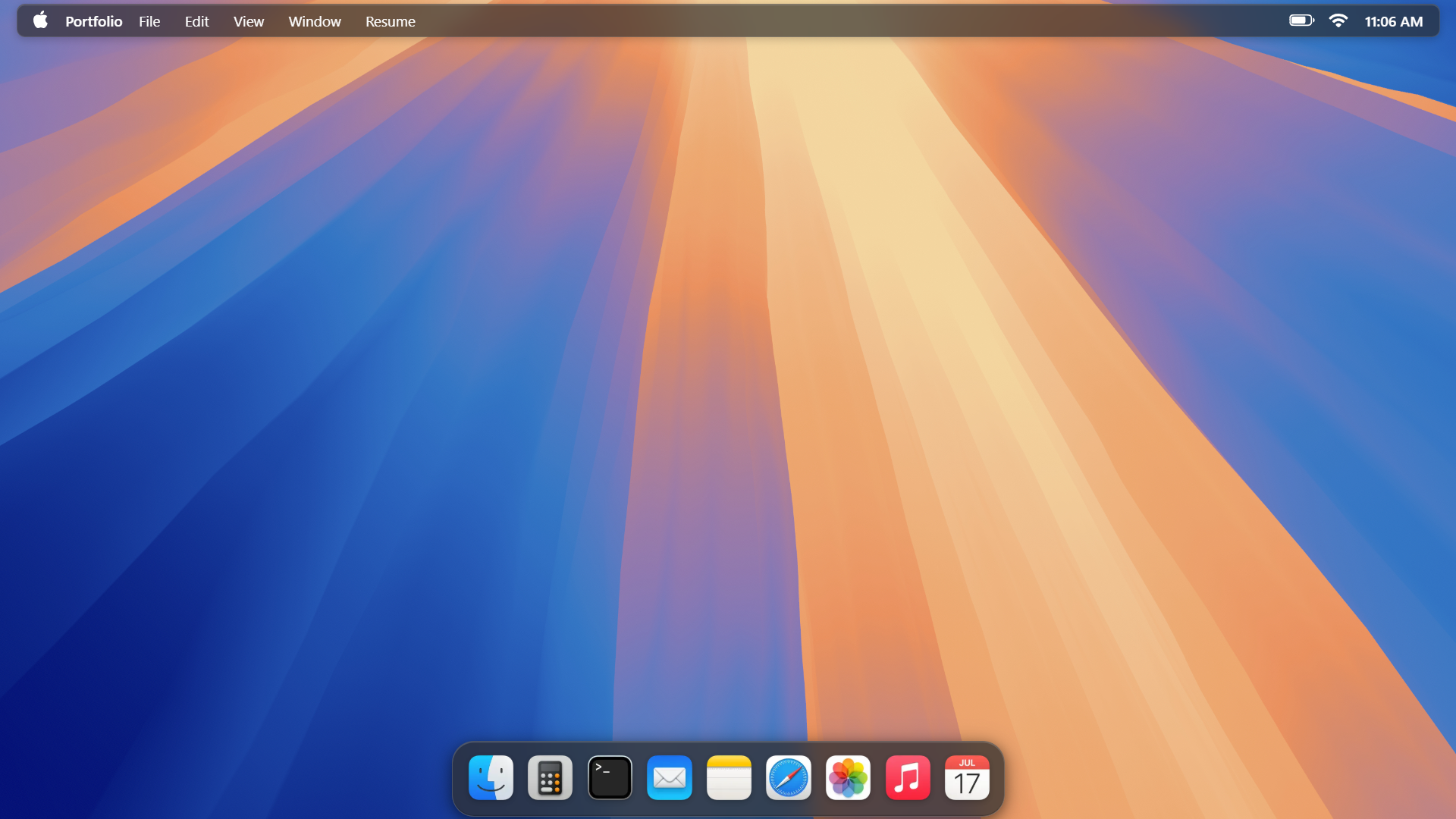Check the battery status indicator
This screenshot has width=1456, height=819.
click(x=1301, y=20)
